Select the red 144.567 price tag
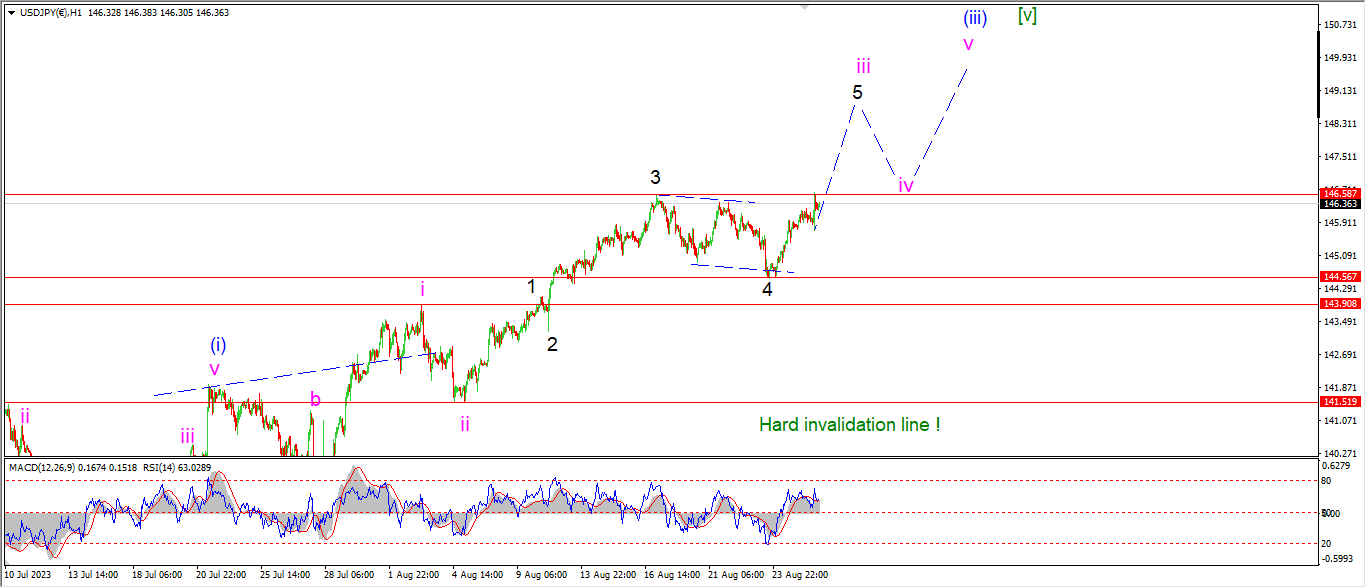The height and width of the screenshot is (588, 1366). (x=1340, y=277)
